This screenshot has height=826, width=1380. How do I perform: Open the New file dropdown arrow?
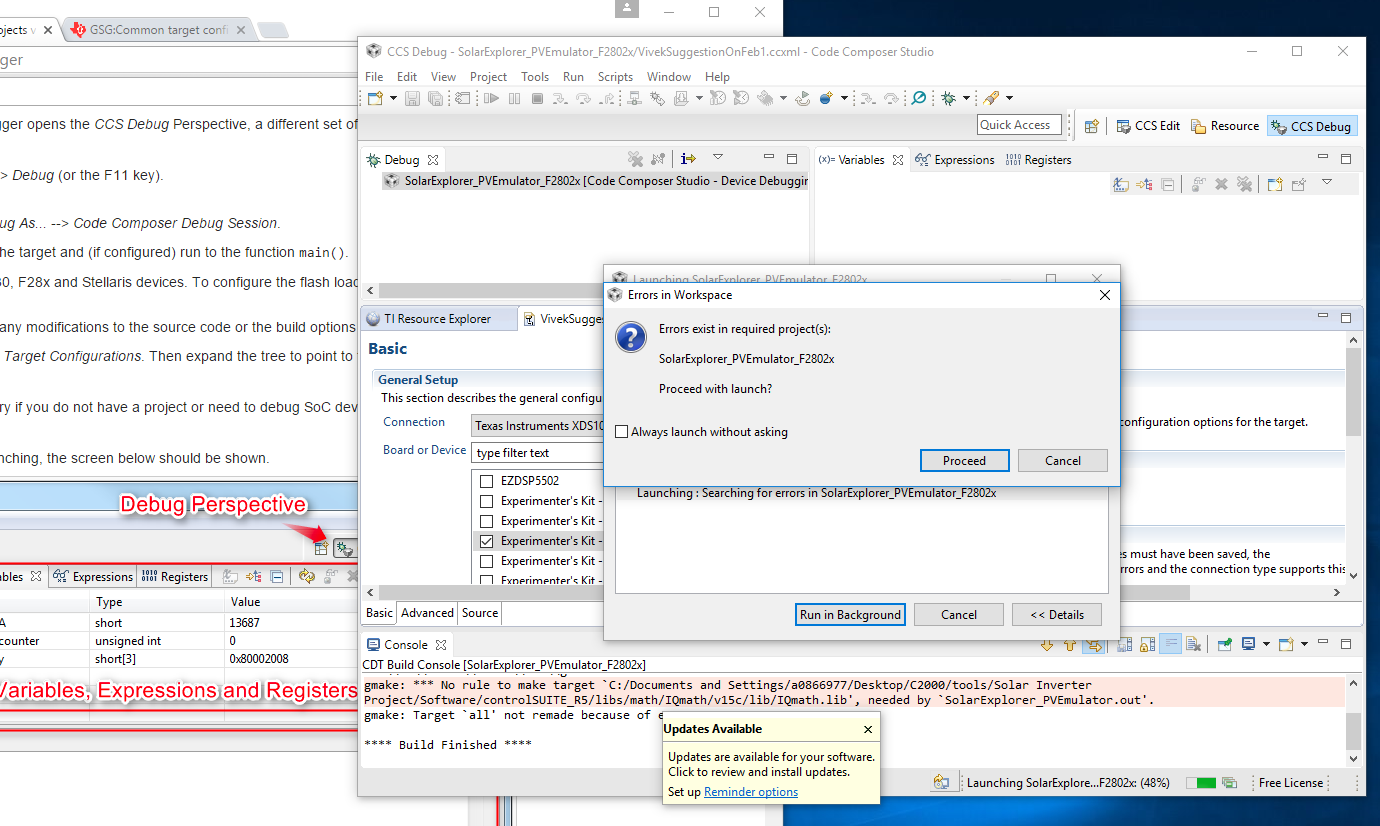(394, 97)
